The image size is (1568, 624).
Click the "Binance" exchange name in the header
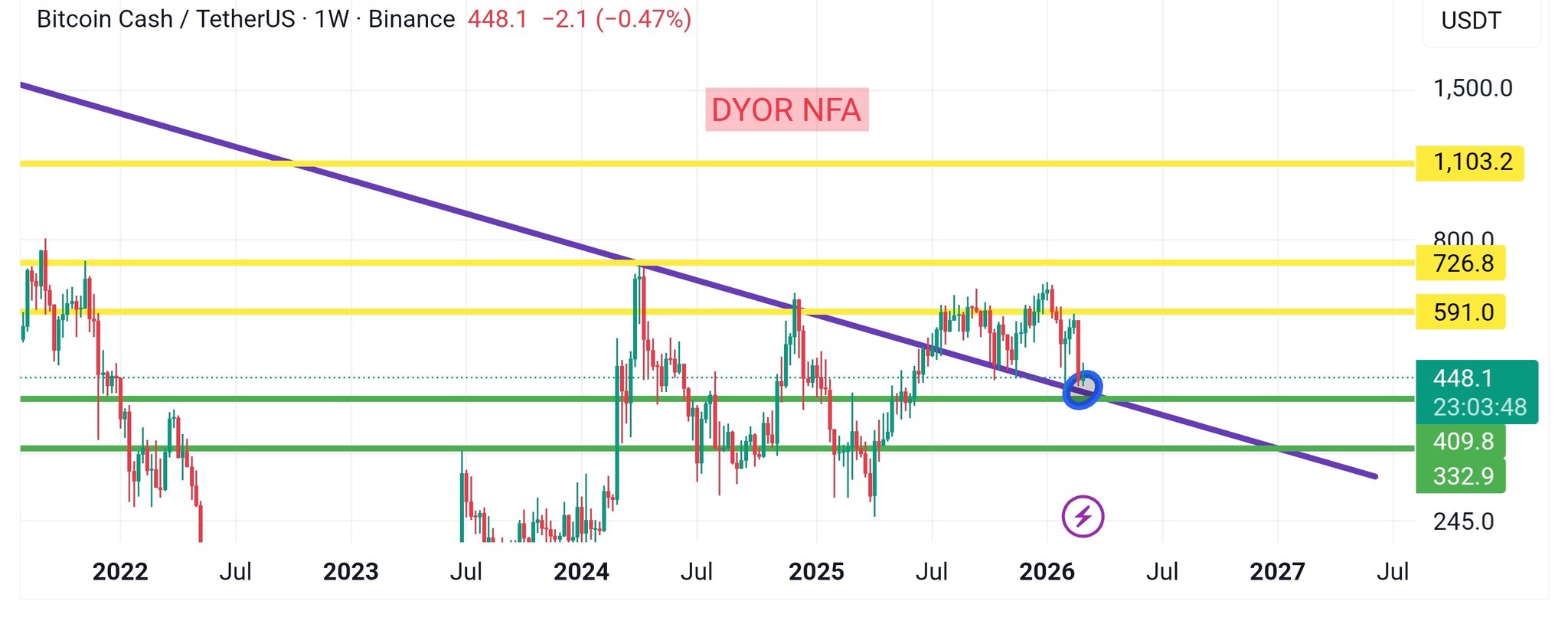(412, 19)
